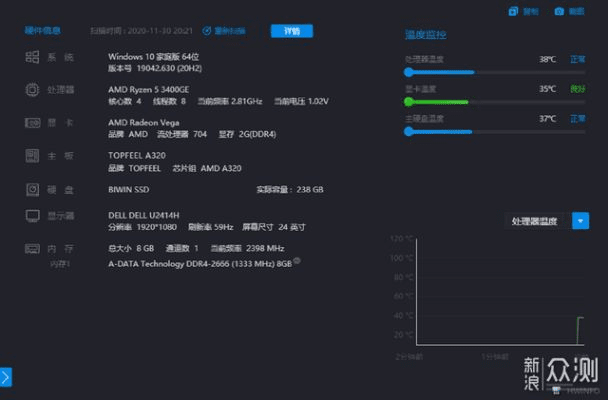Image resolution: width=608 pixels, height=400 pixels.
Task: Click the blue 详情 details button
Action: point(291,31)
